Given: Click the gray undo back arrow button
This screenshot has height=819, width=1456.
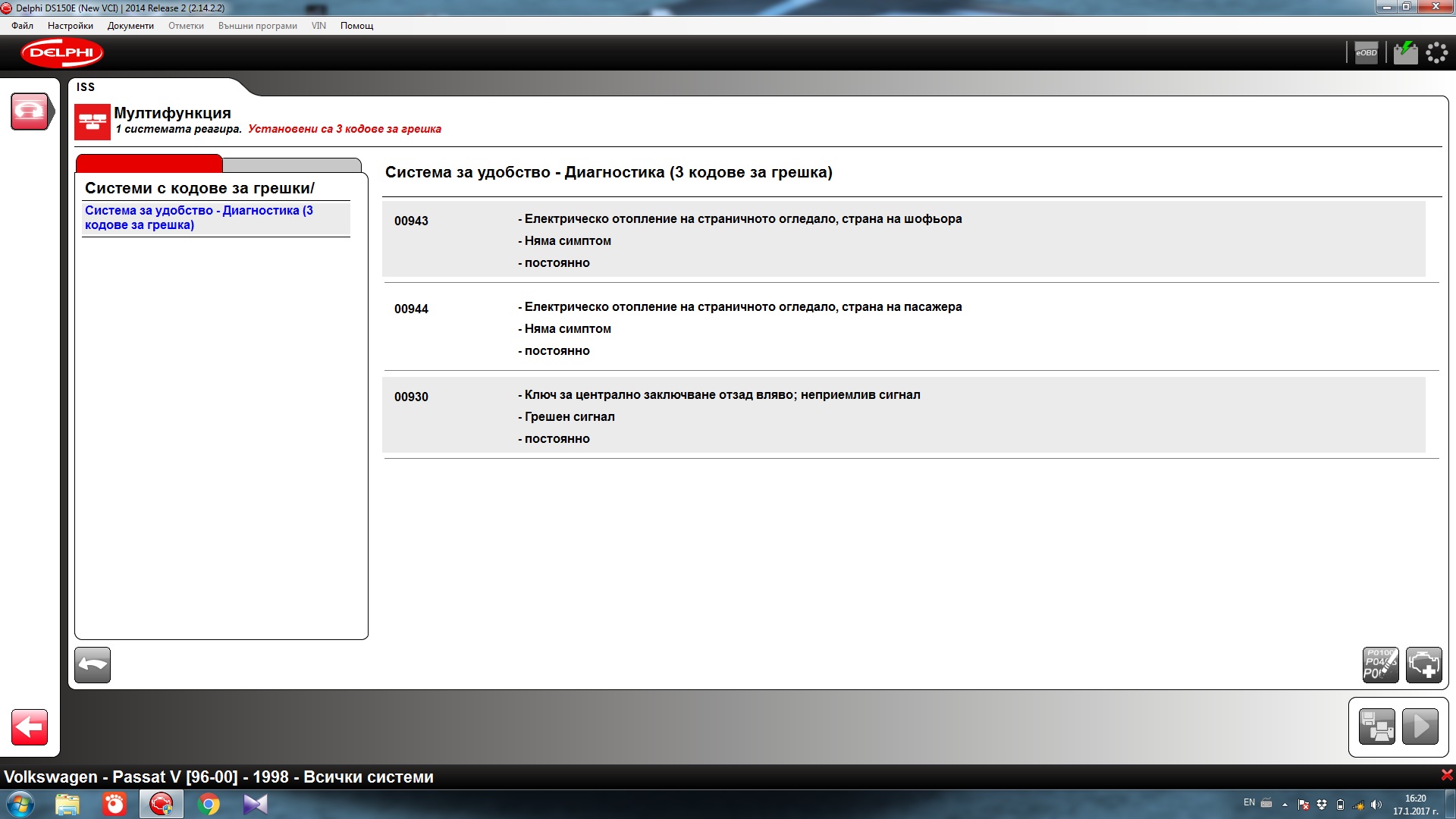Looking at the screenshot, I should coord(93,665).
